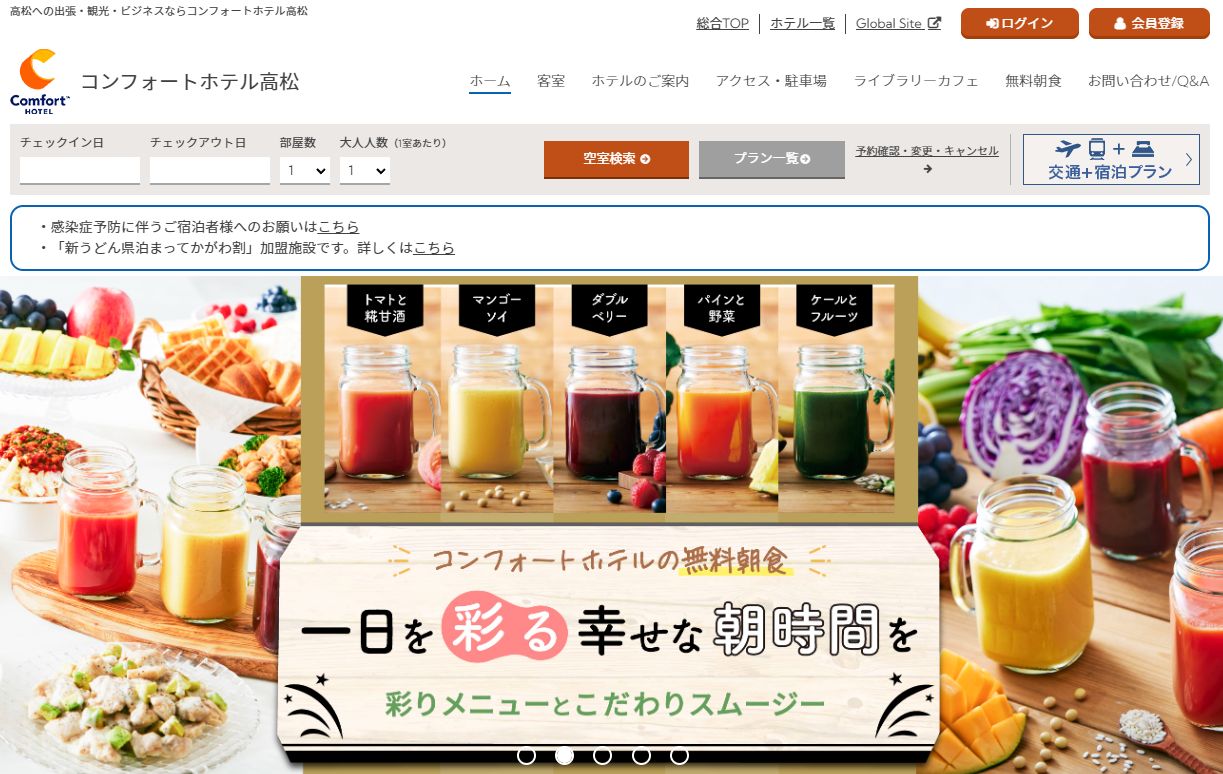Click the bed icon in 交通+宿泊プラン banner

1143,149
